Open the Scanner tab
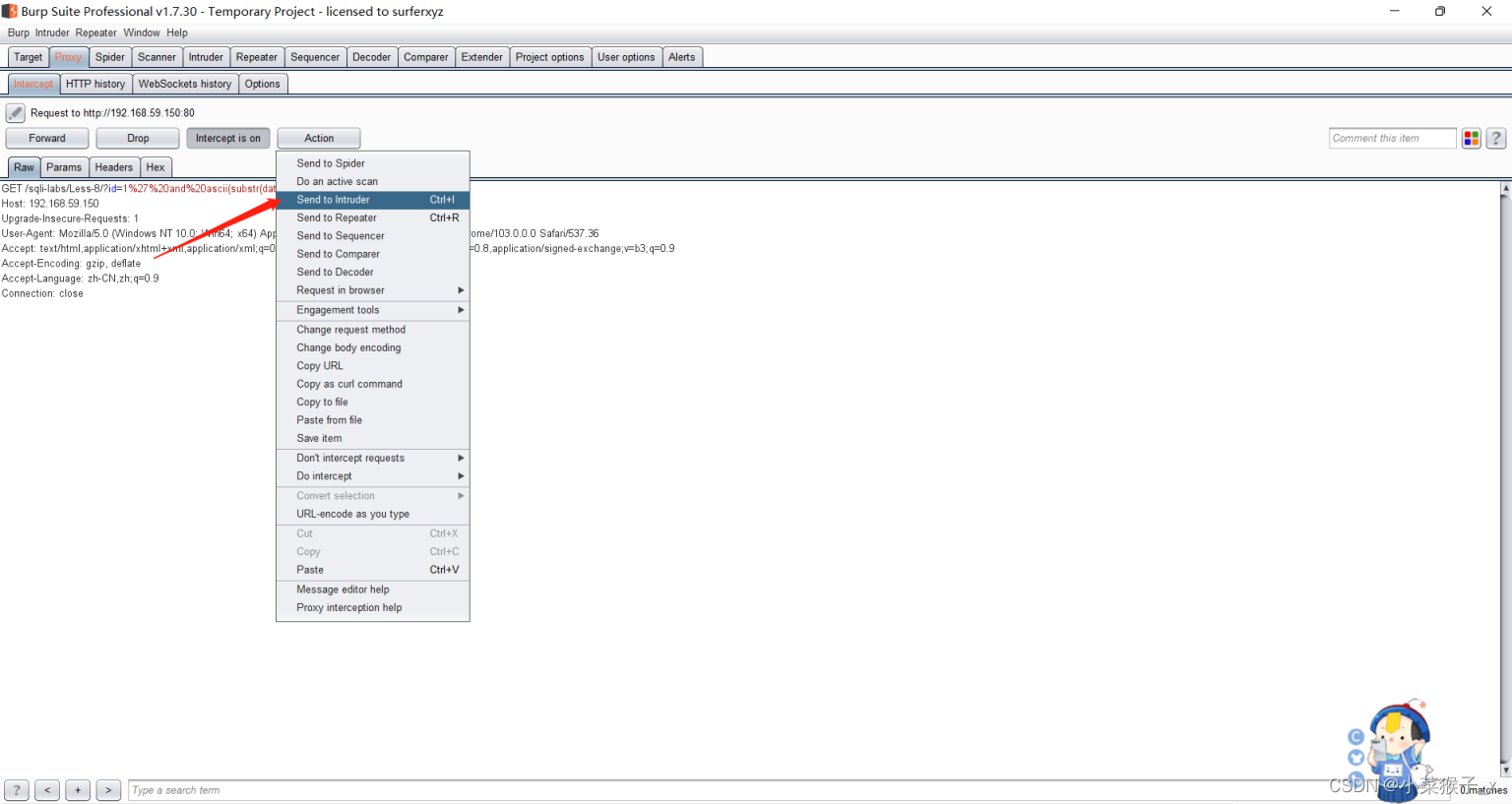This screenshot has width=1512, height=804. point(157,57)
